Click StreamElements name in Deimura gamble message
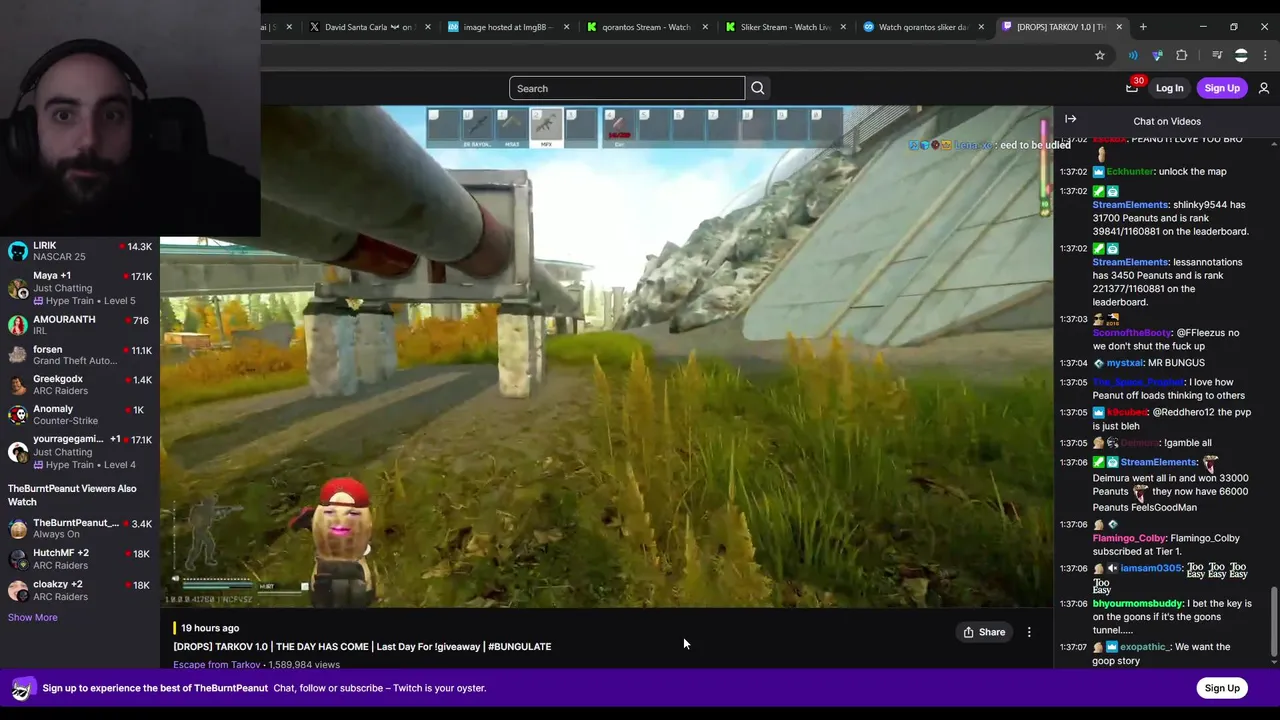Screen dimensions: 1280x720 click(1158, 462)
